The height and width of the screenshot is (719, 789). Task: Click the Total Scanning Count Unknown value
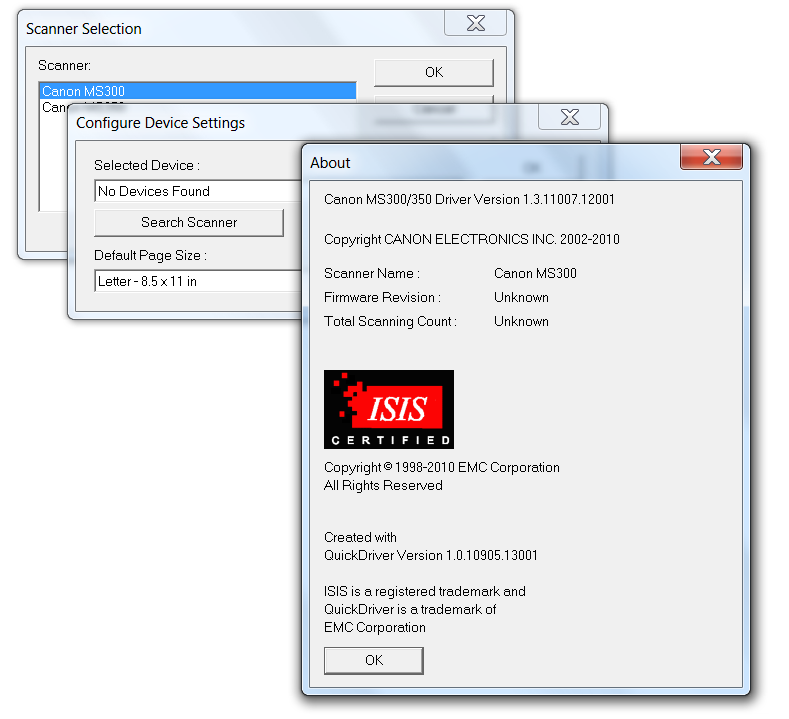(521, 322)
